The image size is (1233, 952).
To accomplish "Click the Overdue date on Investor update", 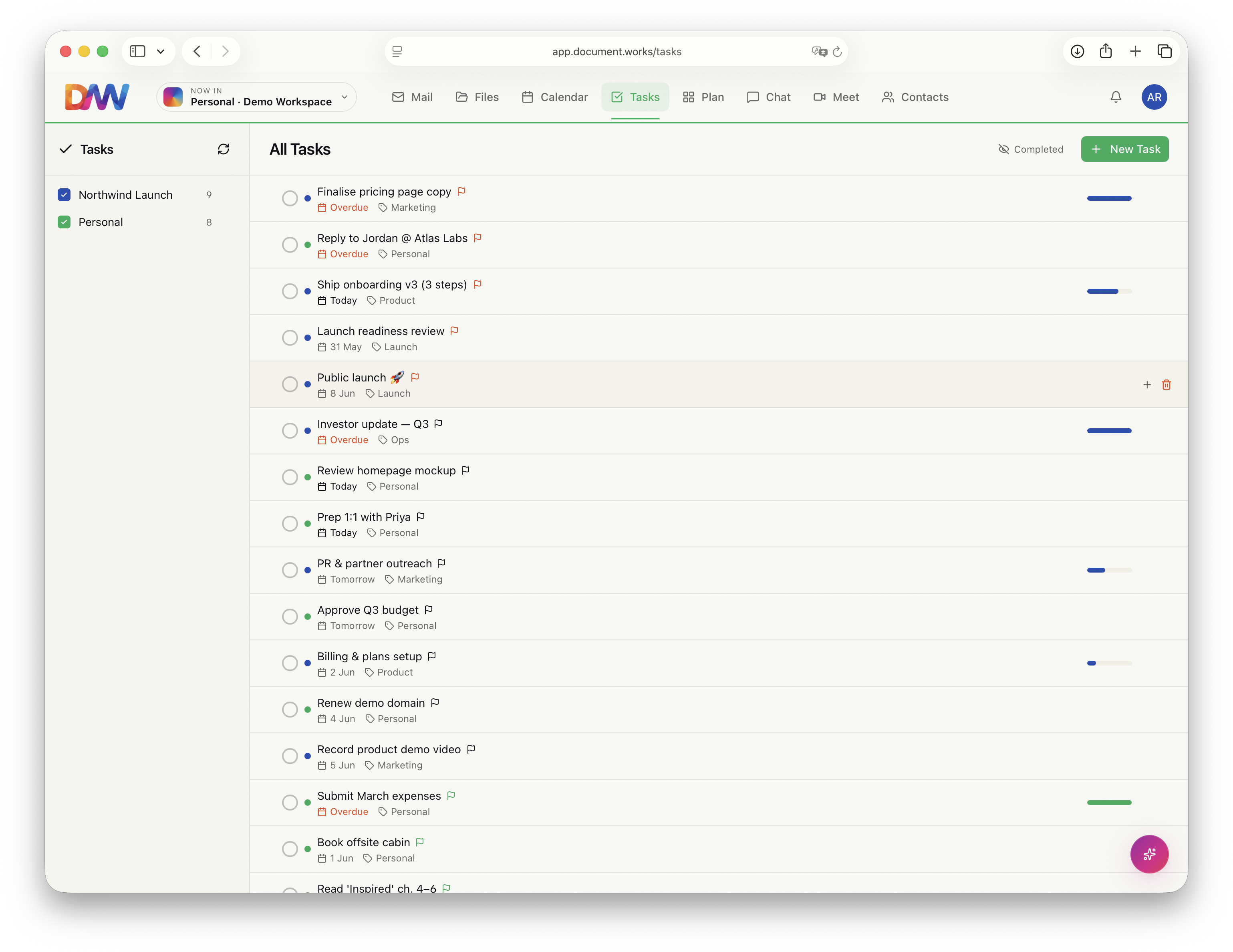I will coord(342,440).
